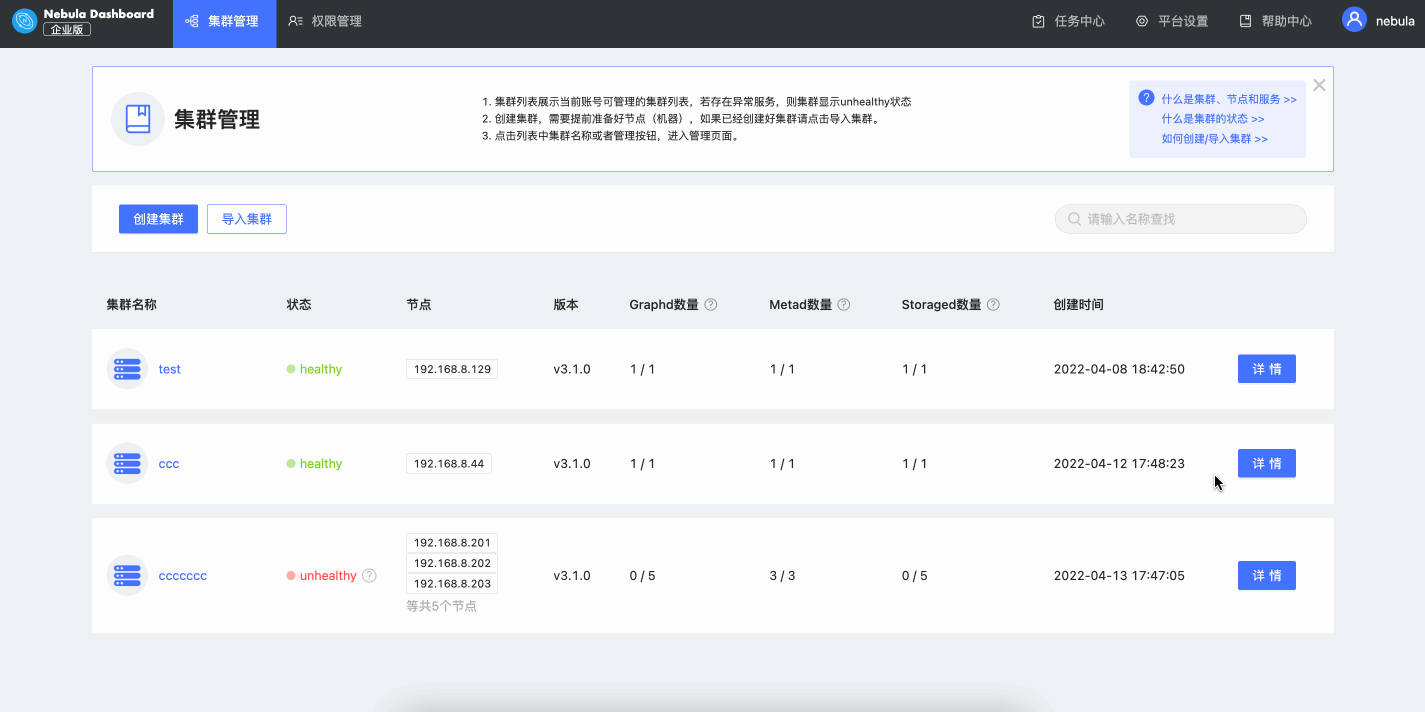
Task: Open the 权限管理 tab
Action: point(325,21)
